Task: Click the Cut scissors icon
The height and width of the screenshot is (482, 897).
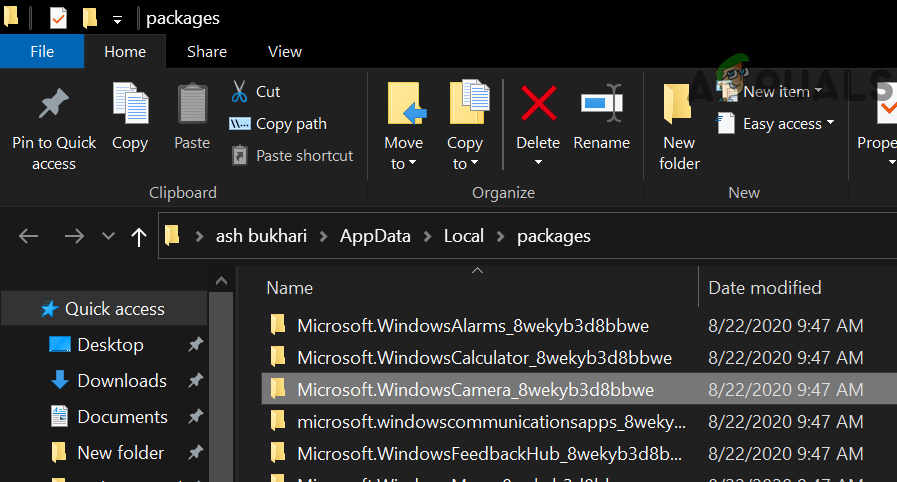Action: (239, 92)
